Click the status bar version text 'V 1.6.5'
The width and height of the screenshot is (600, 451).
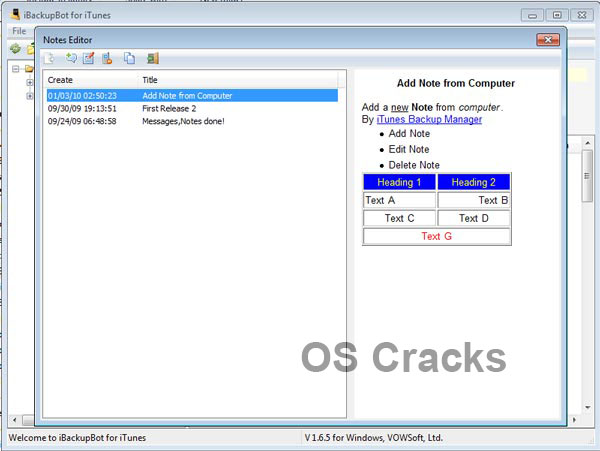point(373,438)
